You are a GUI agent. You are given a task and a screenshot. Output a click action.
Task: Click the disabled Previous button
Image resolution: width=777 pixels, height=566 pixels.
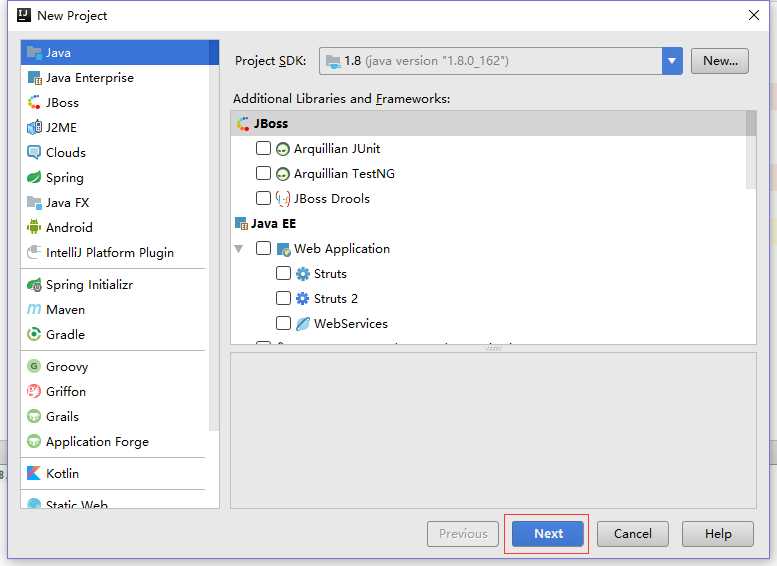(x=463, y=534)
